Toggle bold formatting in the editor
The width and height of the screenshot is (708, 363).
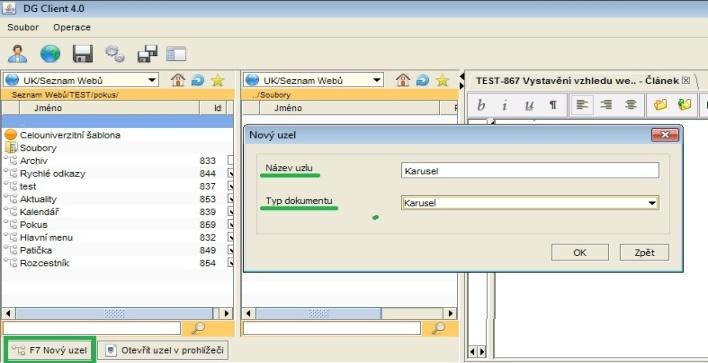point(481,105)
